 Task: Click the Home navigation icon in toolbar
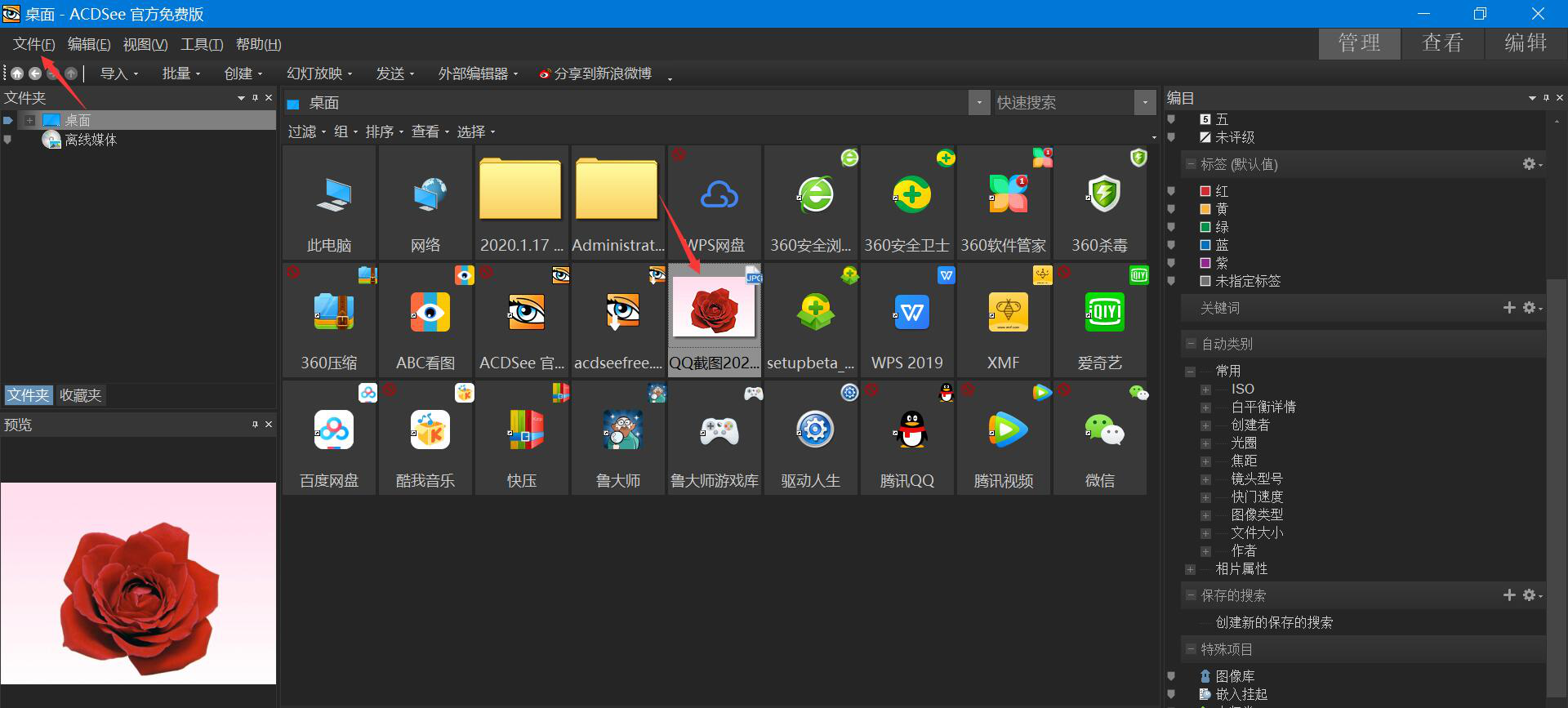click(16, 73)
